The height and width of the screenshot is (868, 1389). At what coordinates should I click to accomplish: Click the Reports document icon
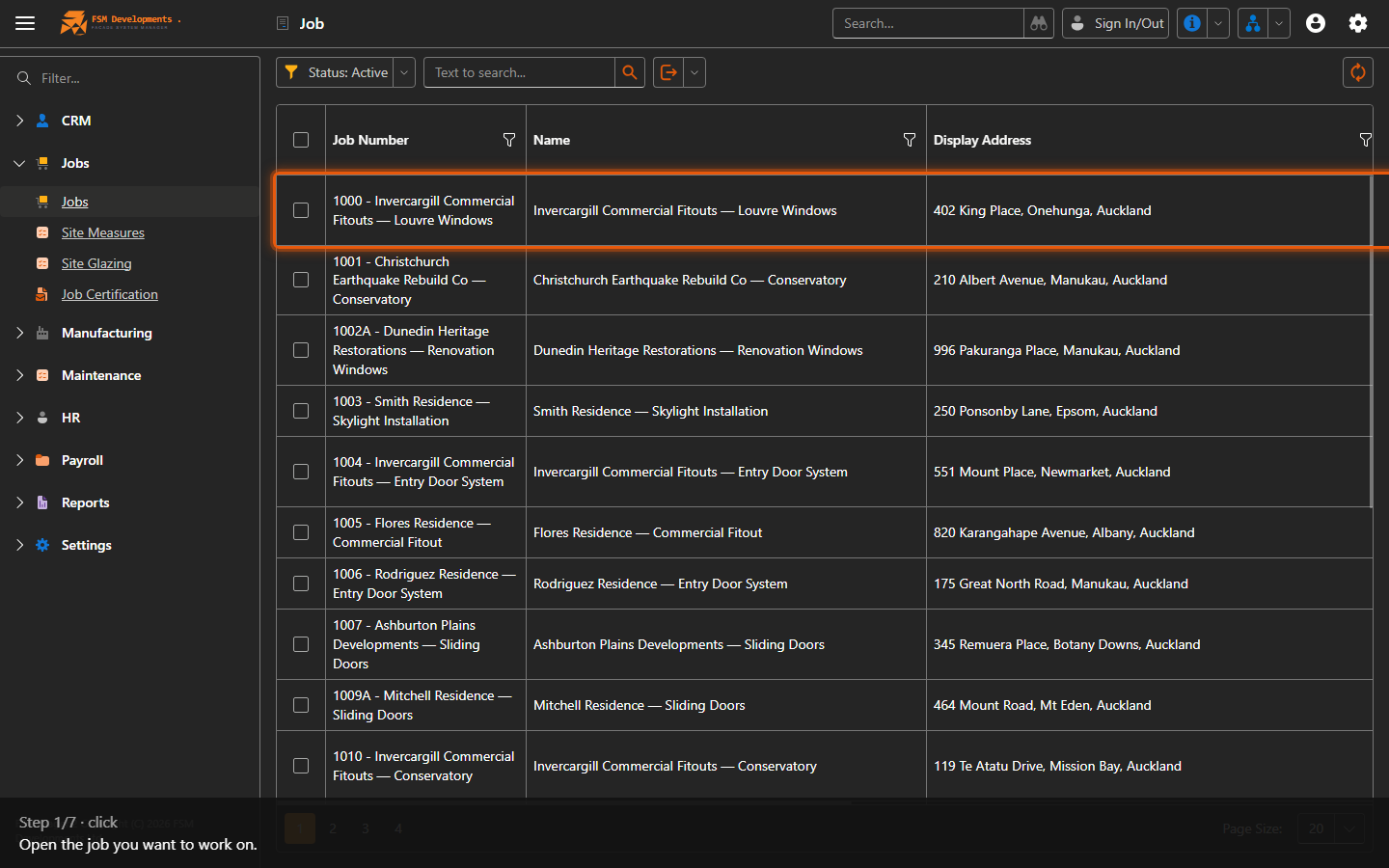pos(42,502)
